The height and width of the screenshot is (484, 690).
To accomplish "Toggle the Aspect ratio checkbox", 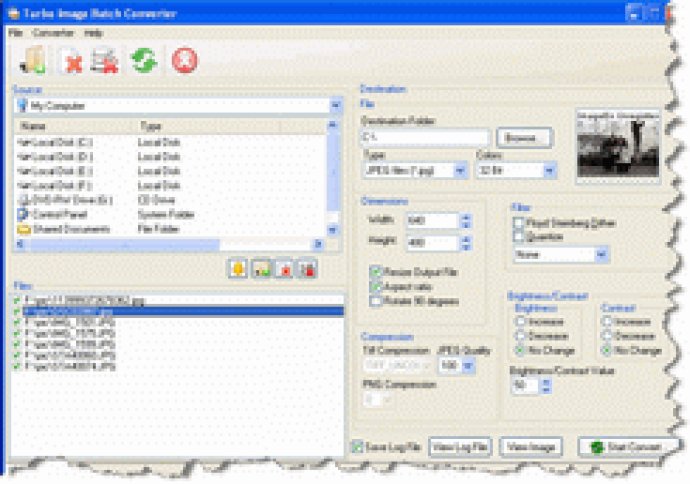I will (x=375, y=287).
